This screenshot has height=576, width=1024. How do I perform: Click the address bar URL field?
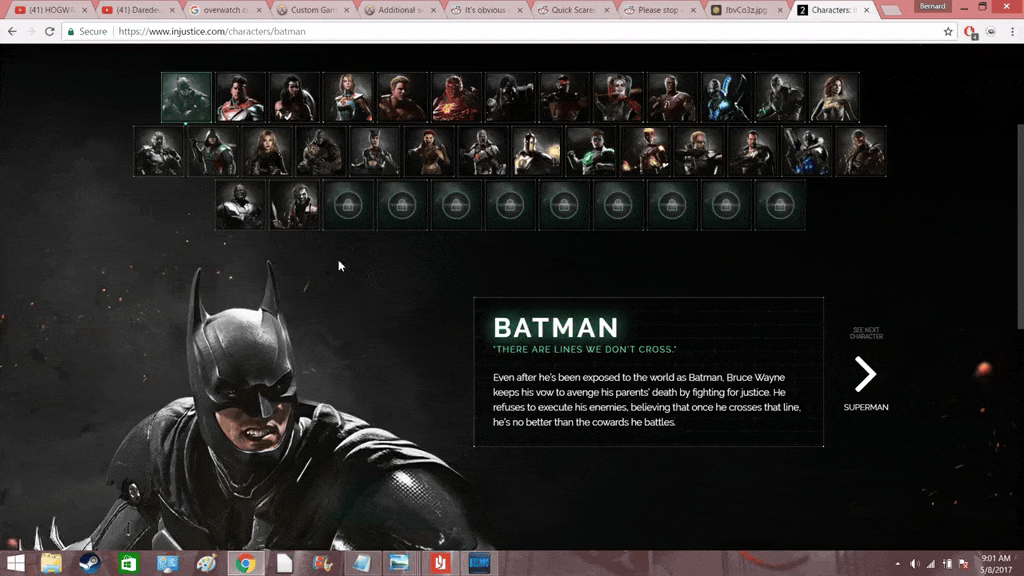[x=500, y=32]
